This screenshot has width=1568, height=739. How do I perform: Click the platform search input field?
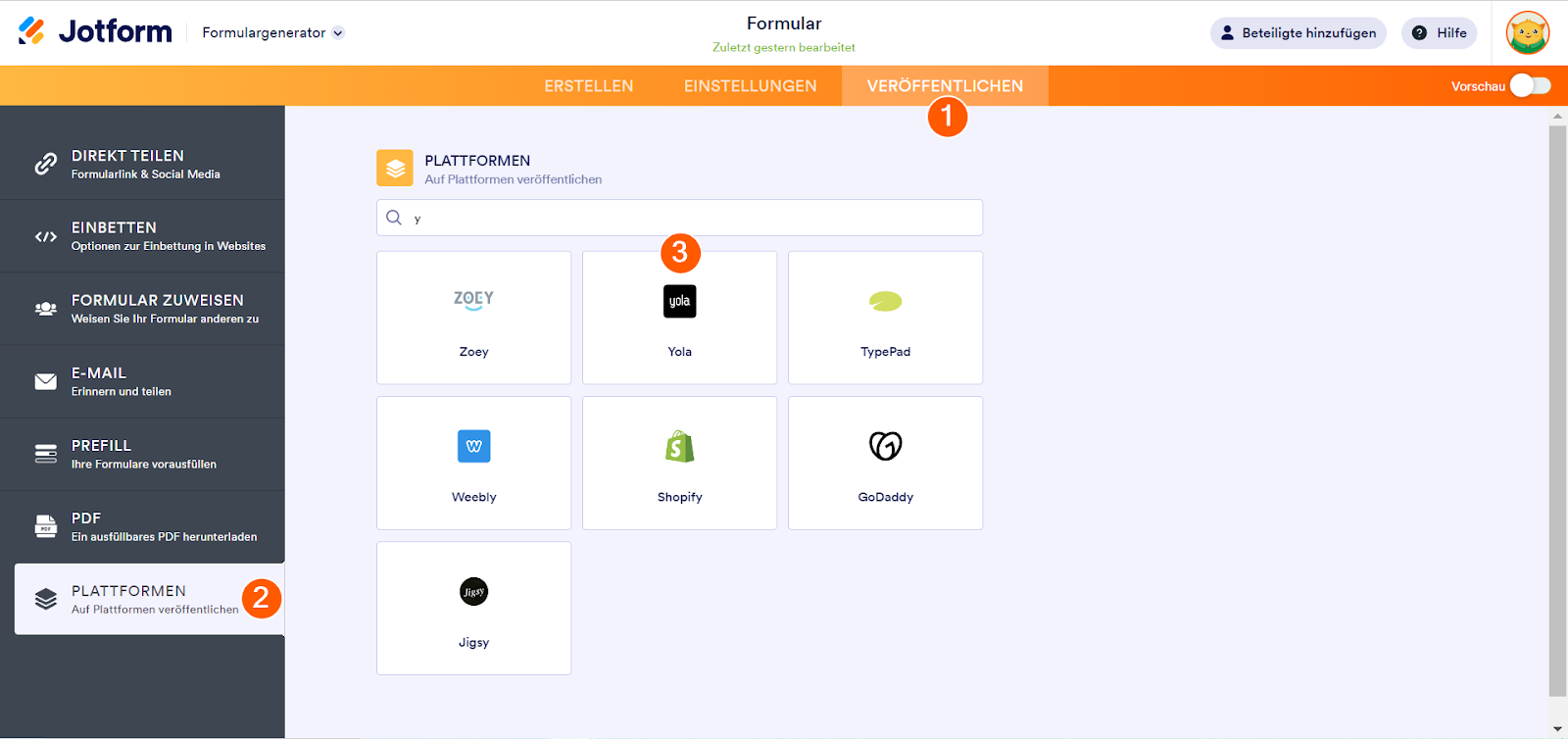coord(680,218)
